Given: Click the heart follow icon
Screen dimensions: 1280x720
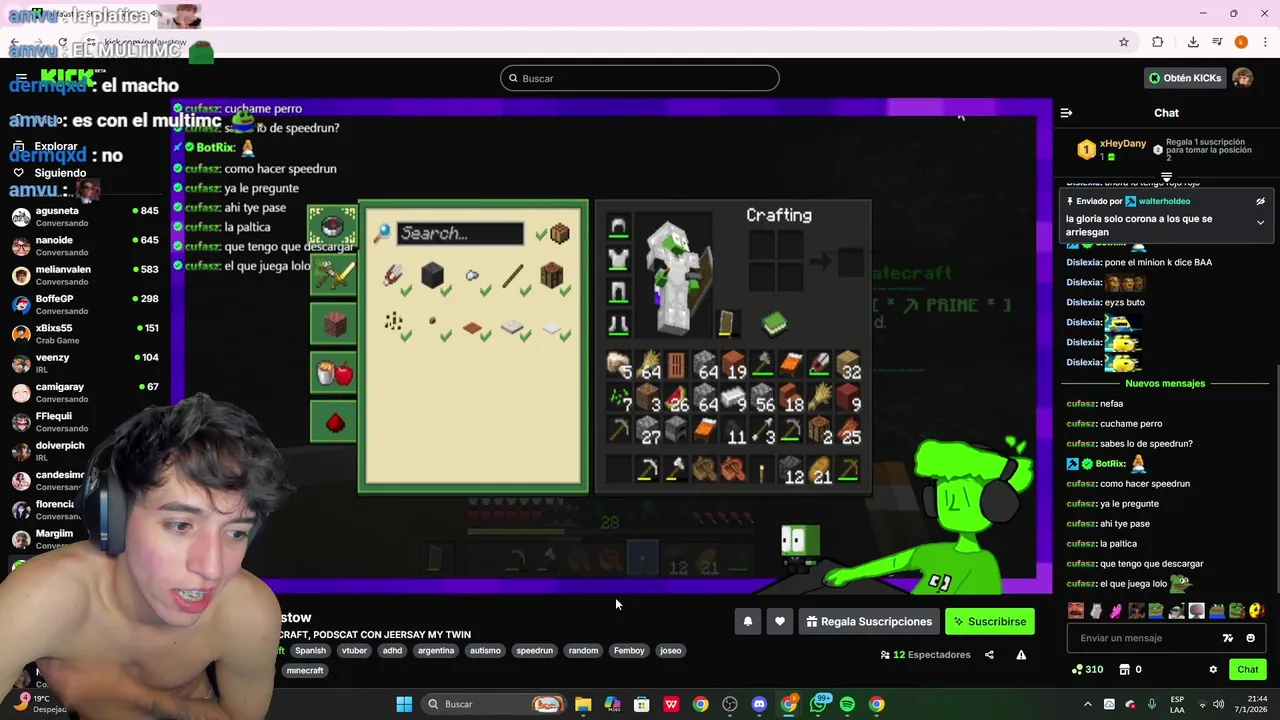Looking at the screenshot, I should tap(780, 622).
